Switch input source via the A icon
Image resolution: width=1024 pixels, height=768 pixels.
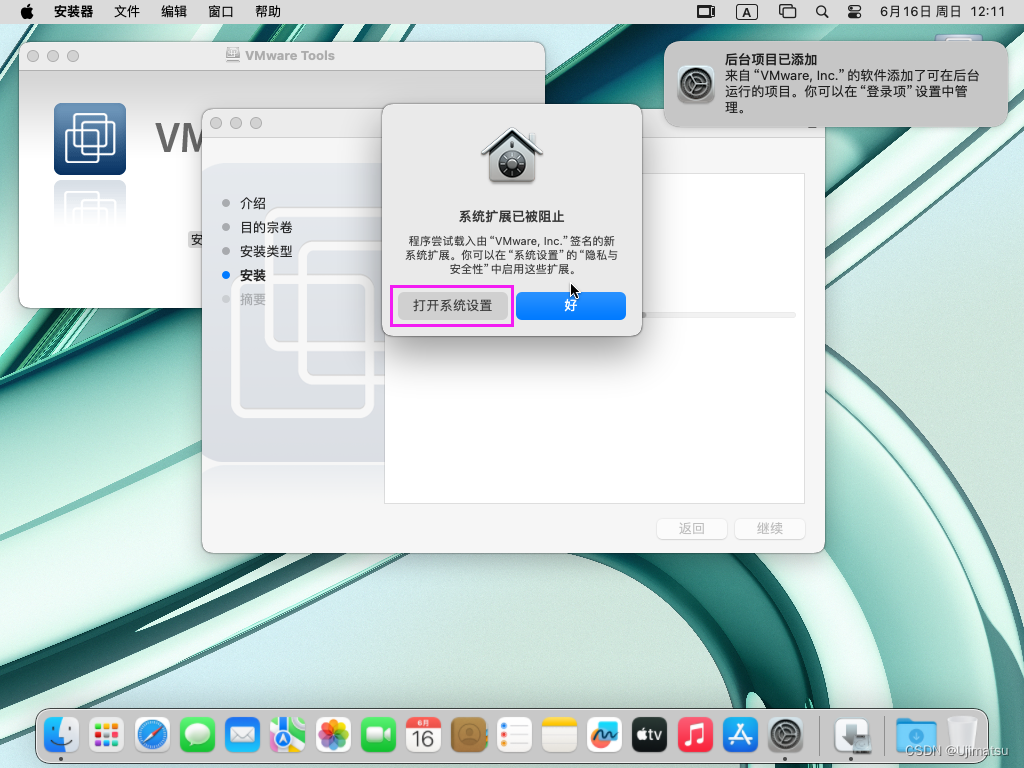(746, 12)
